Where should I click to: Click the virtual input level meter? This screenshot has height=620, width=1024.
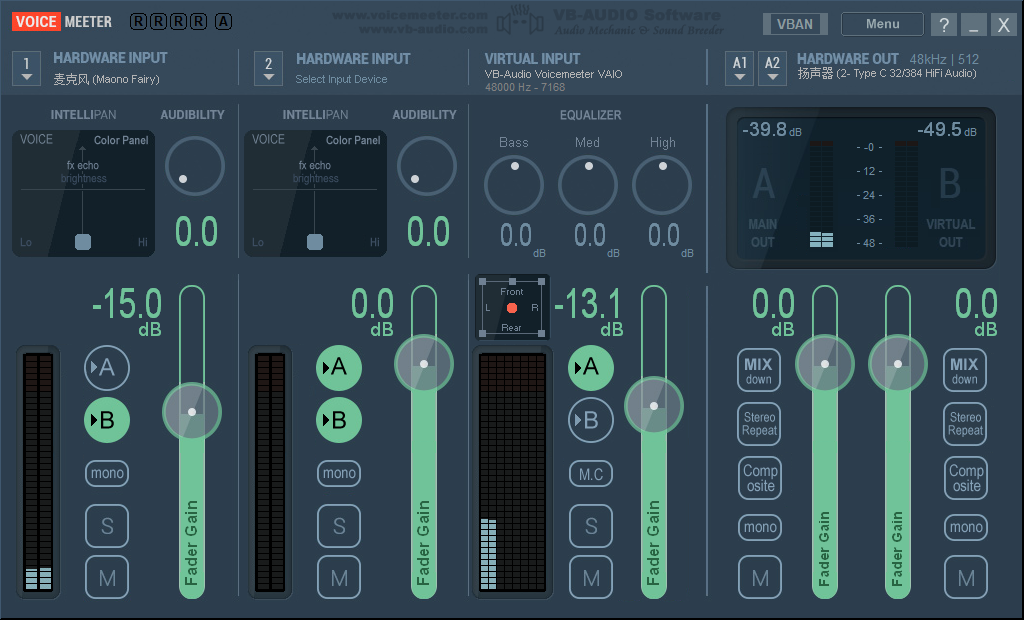click(513, 473)
